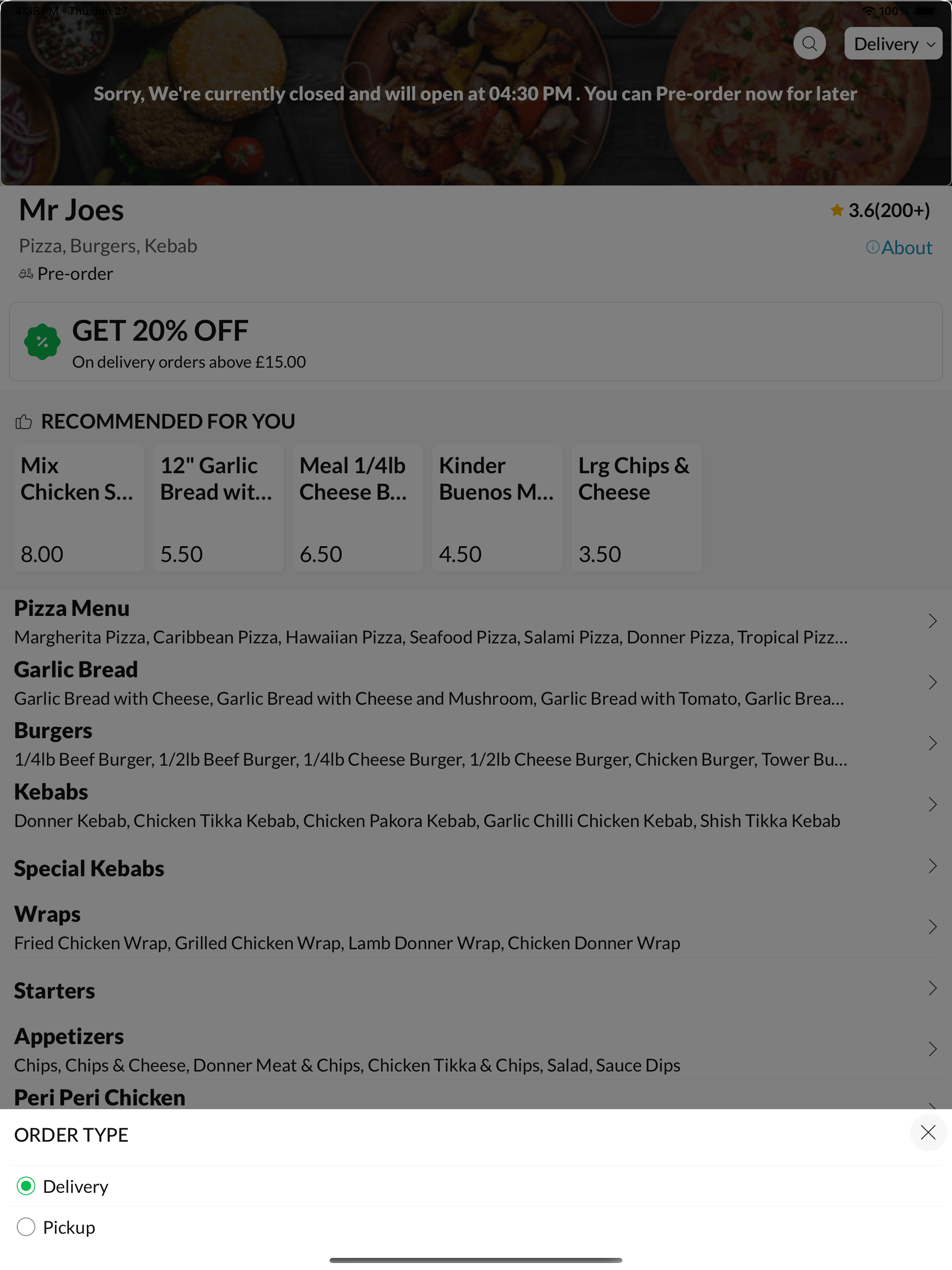Tap the search magnifier icon

[810, 44]
